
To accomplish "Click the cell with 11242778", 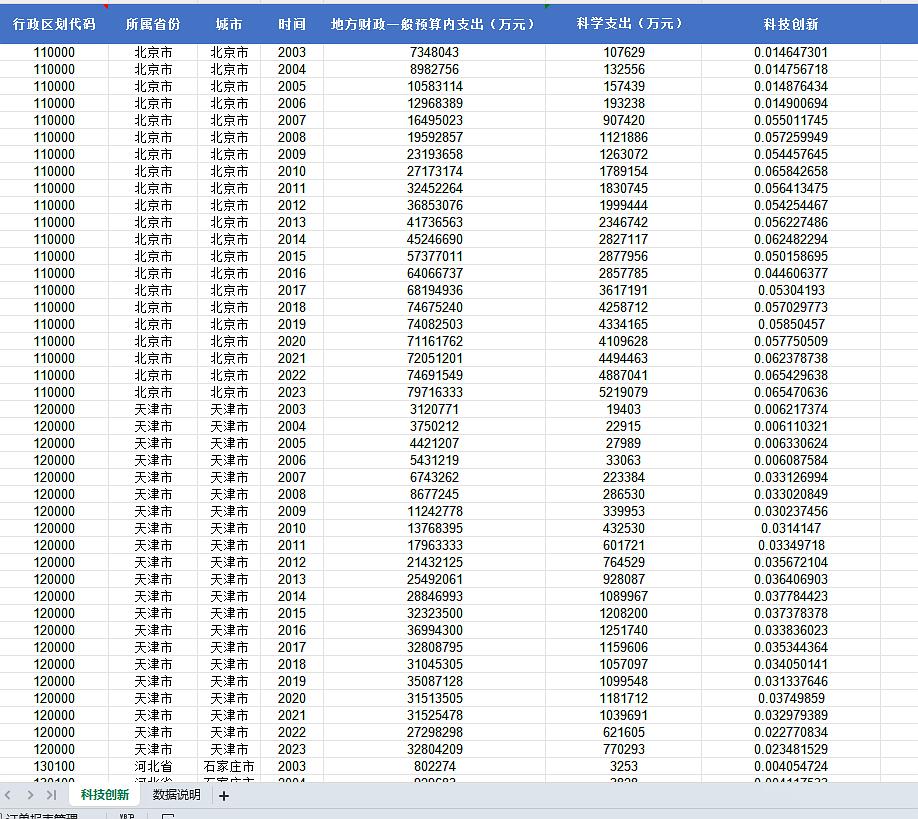I will click(x=434, y=510).
